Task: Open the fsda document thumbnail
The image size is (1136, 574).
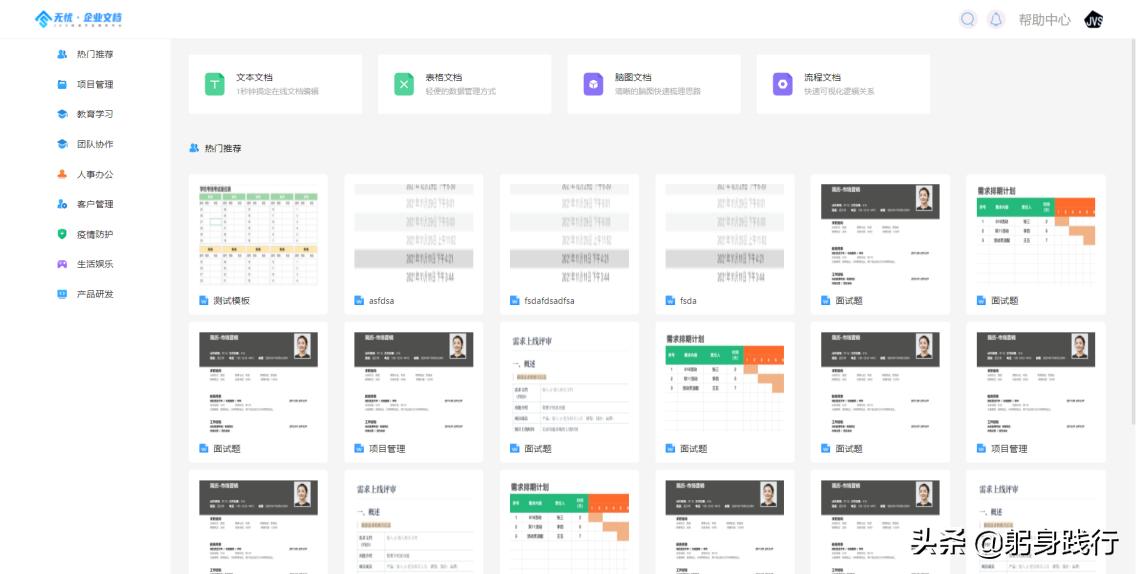Action: (x=724, y=235)
